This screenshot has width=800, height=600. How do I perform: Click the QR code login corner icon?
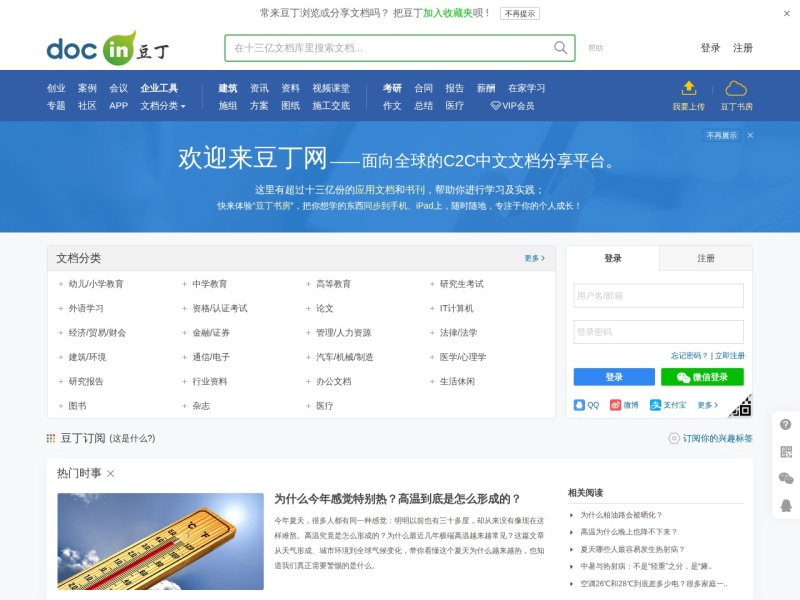pos(741,406)
